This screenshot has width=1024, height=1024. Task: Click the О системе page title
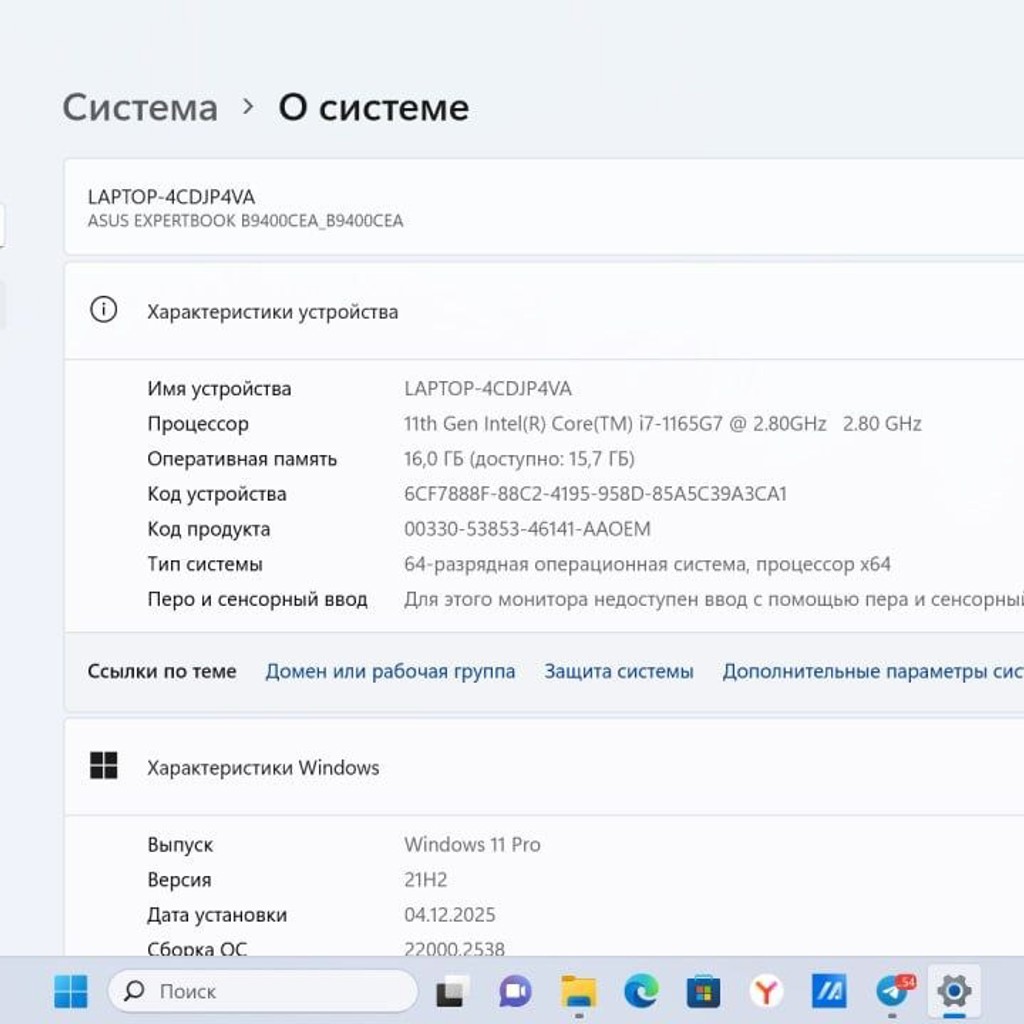click(x=374, y=107)
